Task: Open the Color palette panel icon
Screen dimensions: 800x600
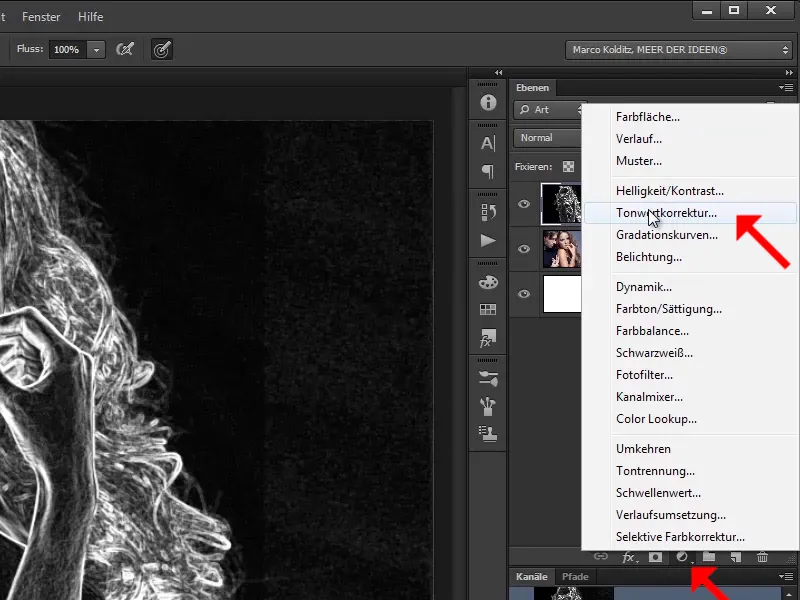Action: 488,282
